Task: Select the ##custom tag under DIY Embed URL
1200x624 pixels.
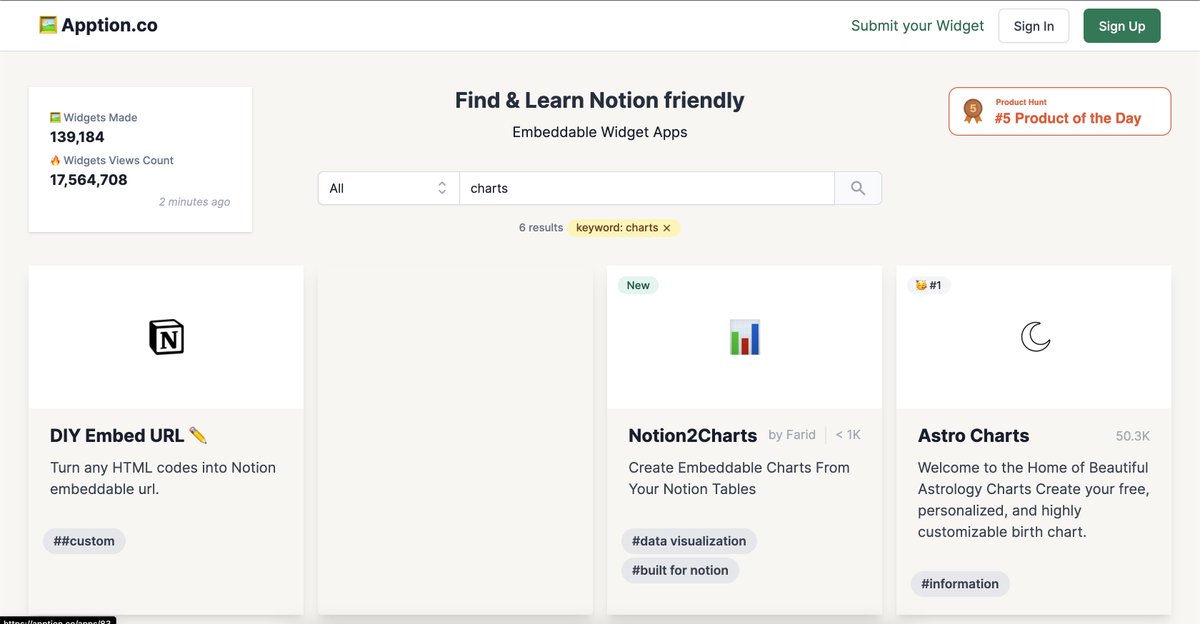Action: pyautogui.click(x=84, y=541)
